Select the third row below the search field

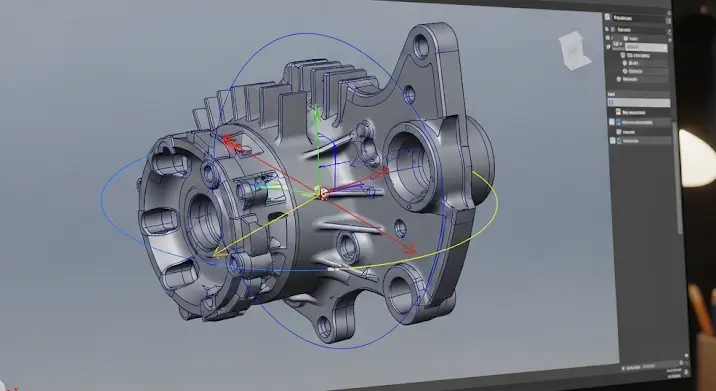pos(626,132)
